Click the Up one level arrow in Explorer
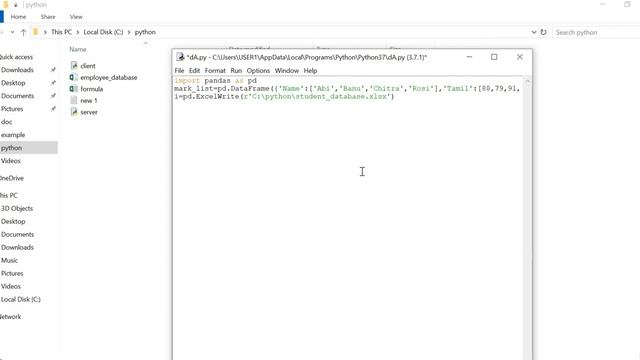Image resolution: width=640 pixels, height=360 pixels. click(x=23, y=32)
